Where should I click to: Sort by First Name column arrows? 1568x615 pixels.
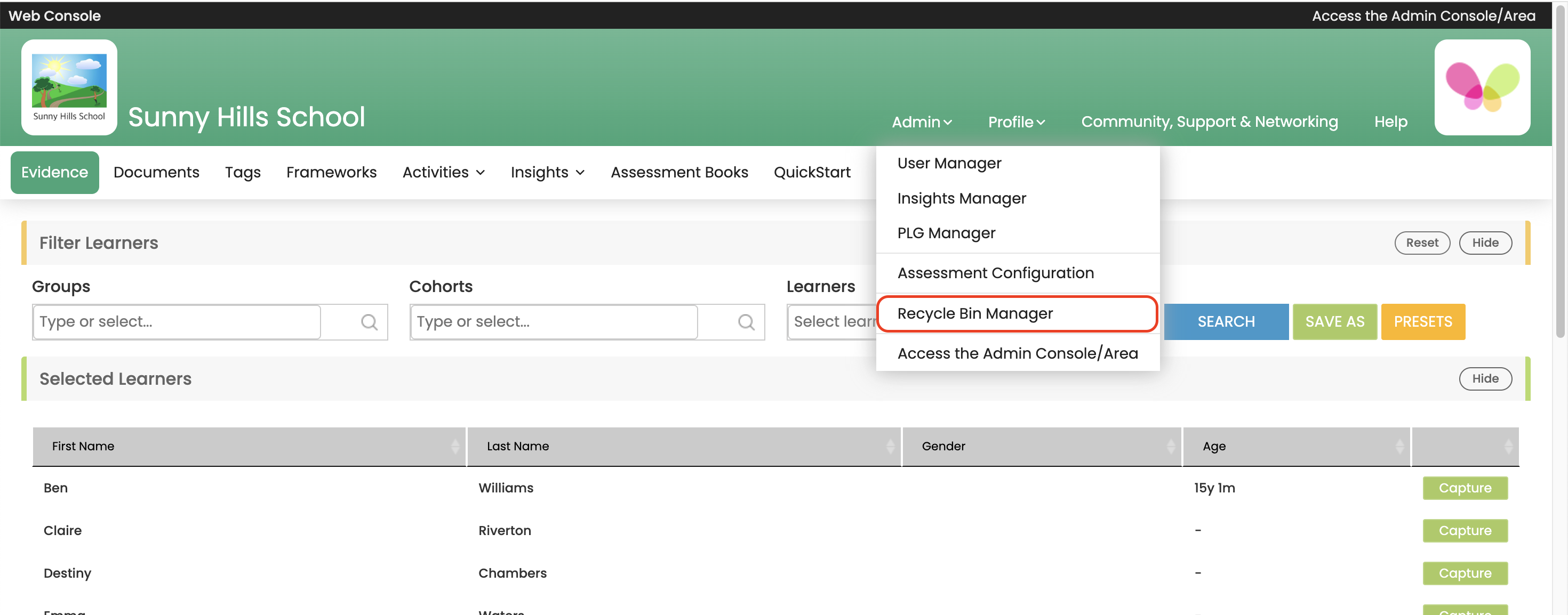(x=455, y=447)
